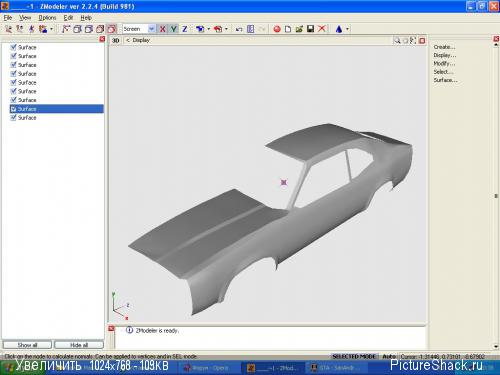The image size is (500, 375).
Task: Click the SELECTED MODE status indicator
Action: 354,356
